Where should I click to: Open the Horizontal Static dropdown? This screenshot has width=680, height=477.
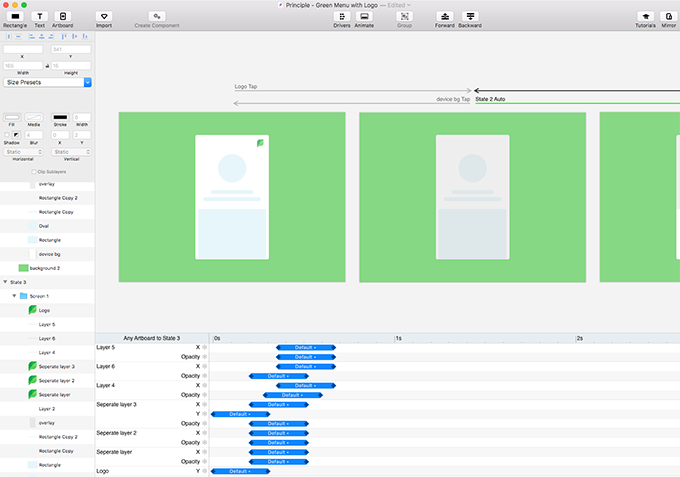tap(24, 152)
